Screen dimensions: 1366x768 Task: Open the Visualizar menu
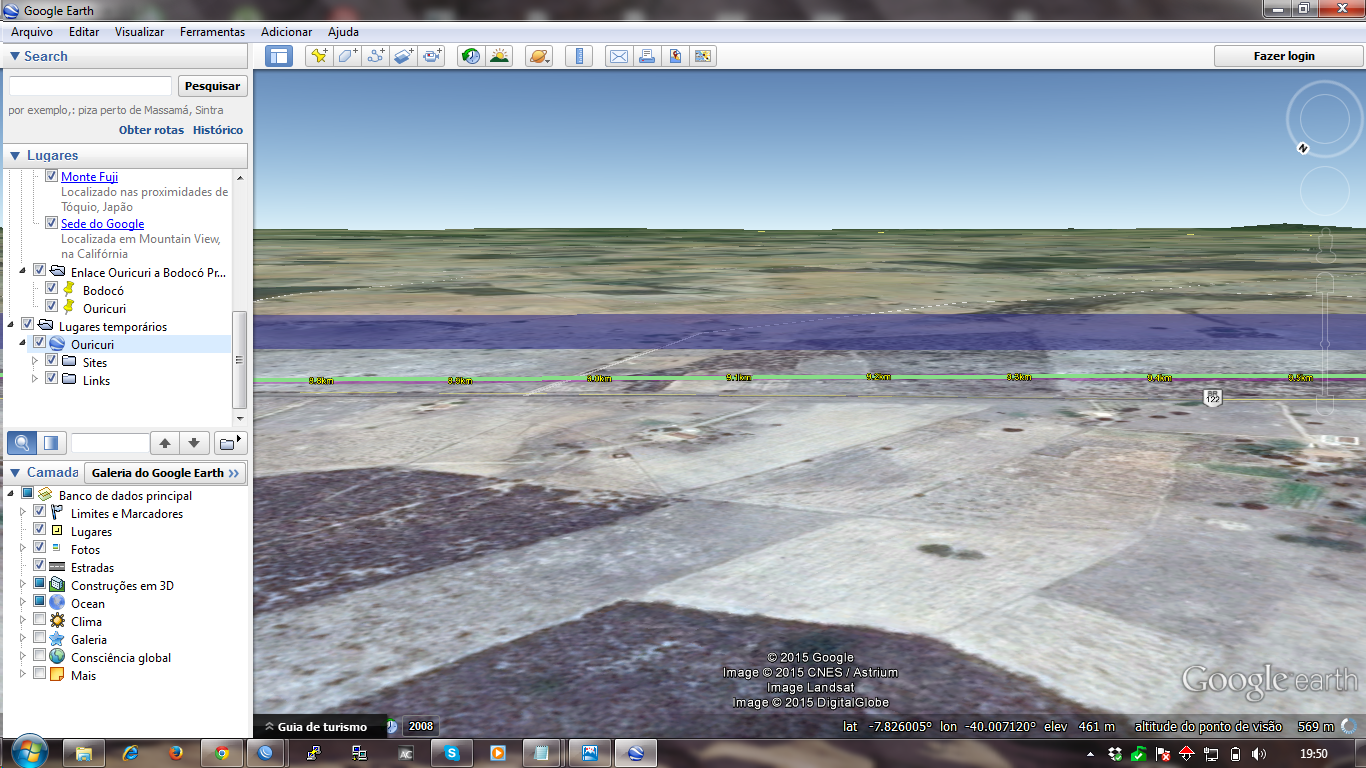click(x=140, y=32)
